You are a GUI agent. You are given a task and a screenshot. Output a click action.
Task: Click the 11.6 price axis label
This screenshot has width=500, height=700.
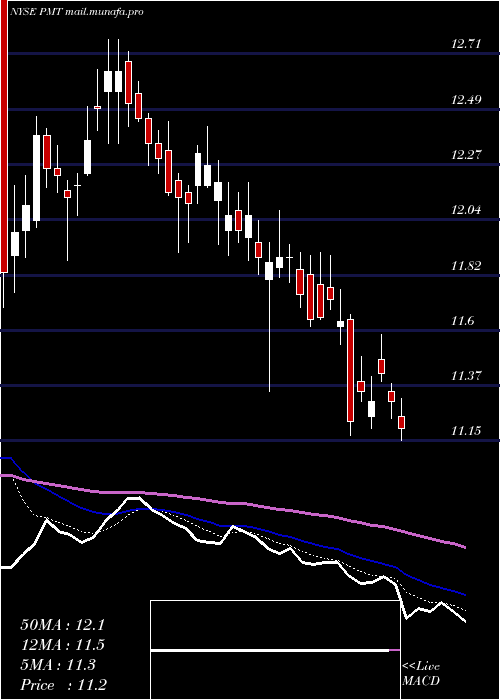click(x=462, y=321)
